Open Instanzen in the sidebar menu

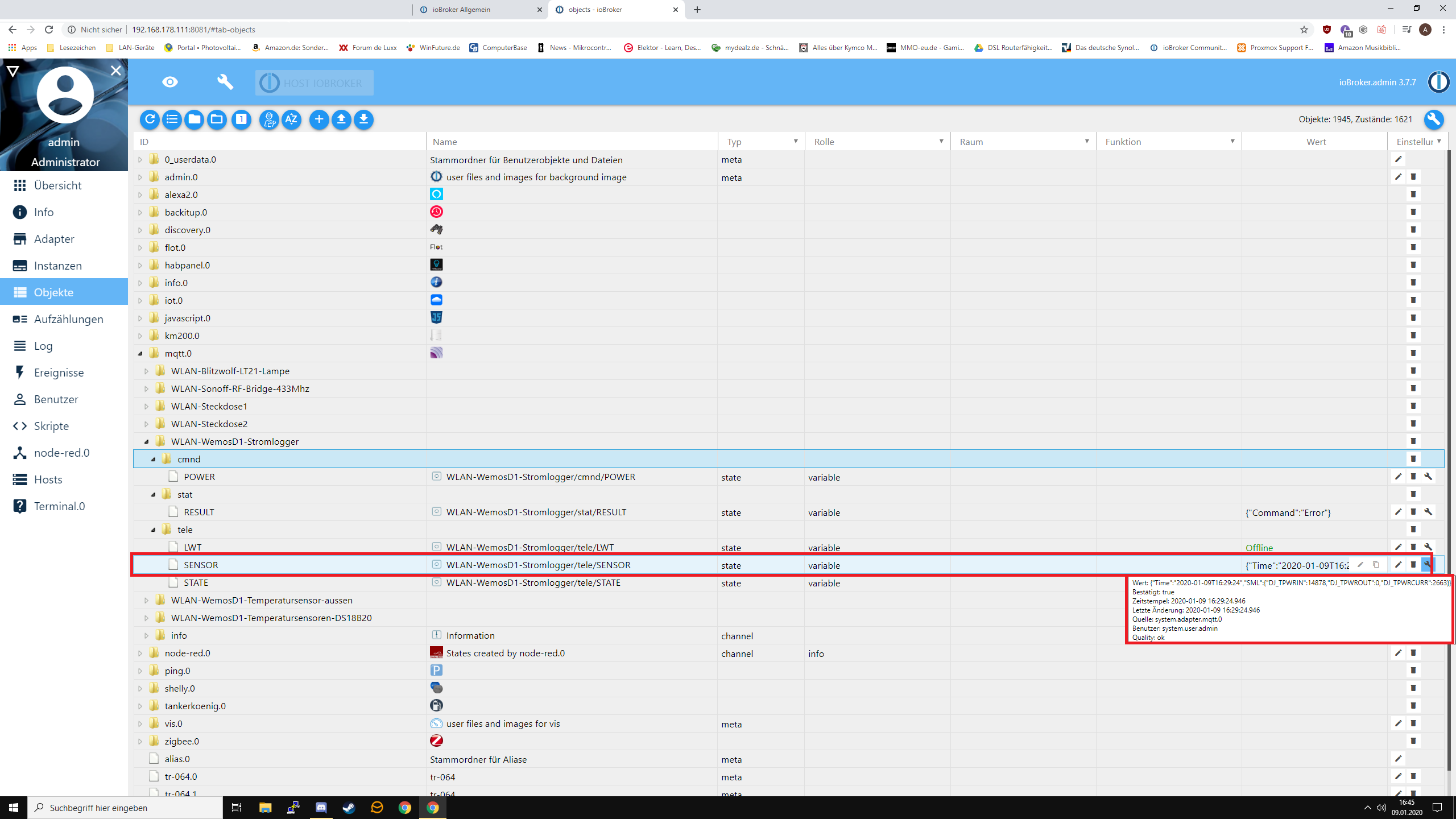(57, 266)
